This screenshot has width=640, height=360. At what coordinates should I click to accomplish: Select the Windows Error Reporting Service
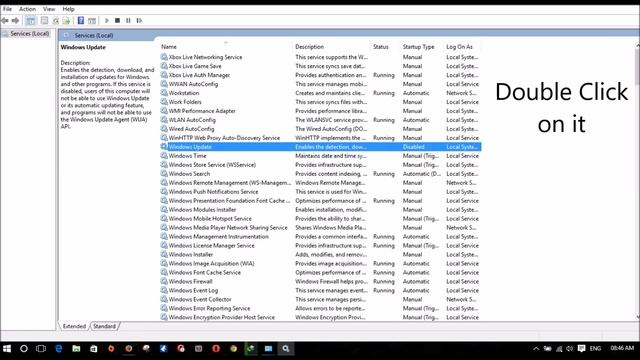[x=320, y=309]
